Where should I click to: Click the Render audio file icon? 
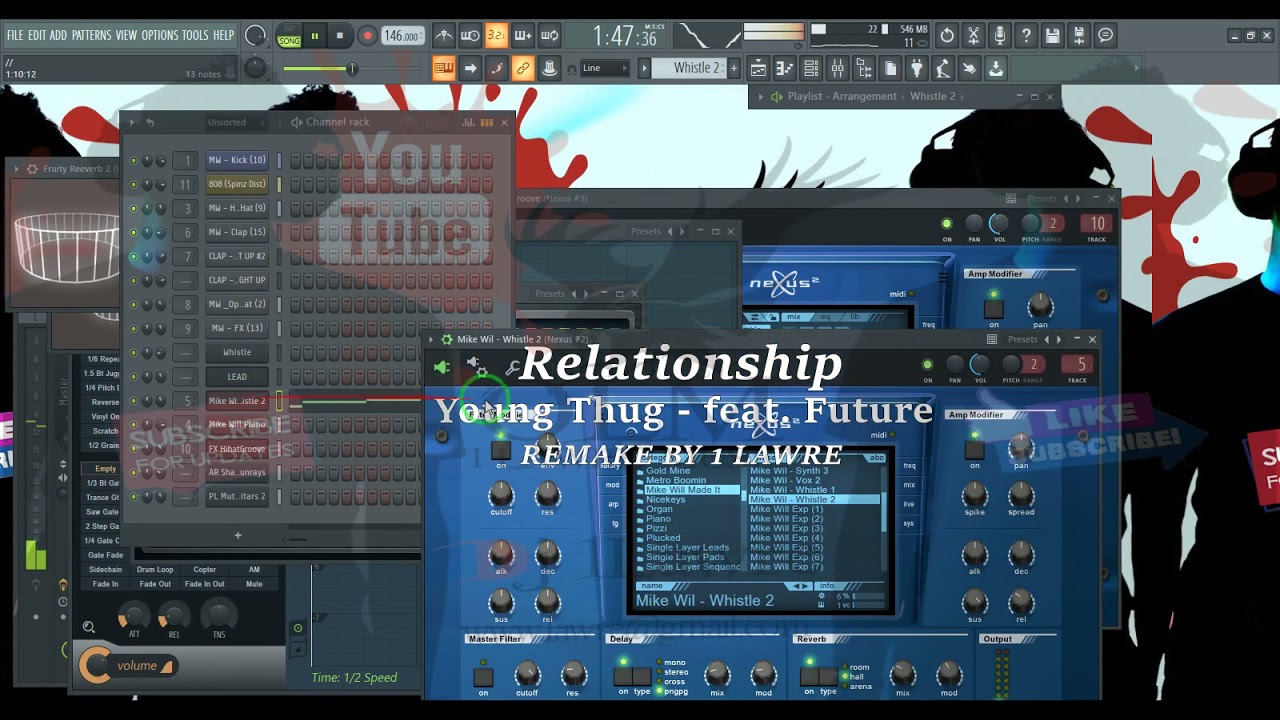click(x=1079, y=36)
